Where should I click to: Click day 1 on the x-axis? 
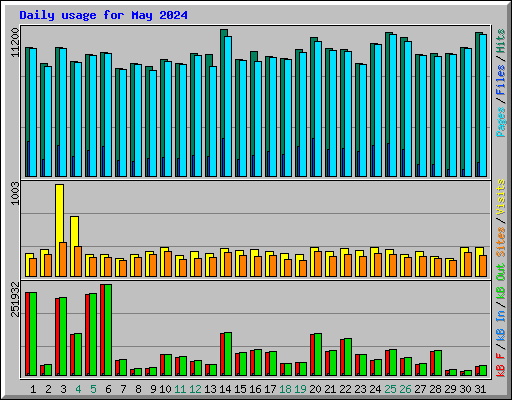coord(33,389)
